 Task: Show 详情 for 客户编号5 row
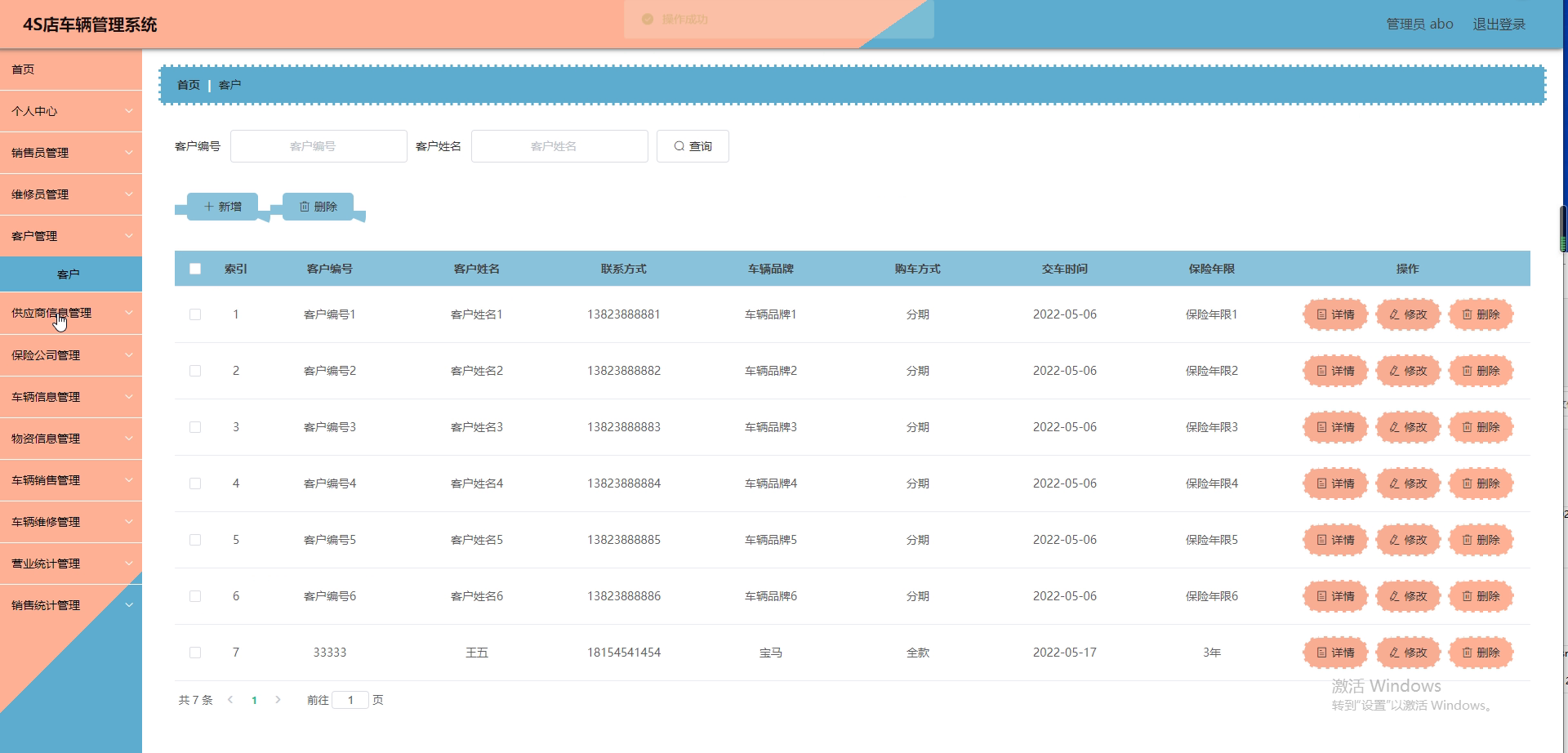1335,540
